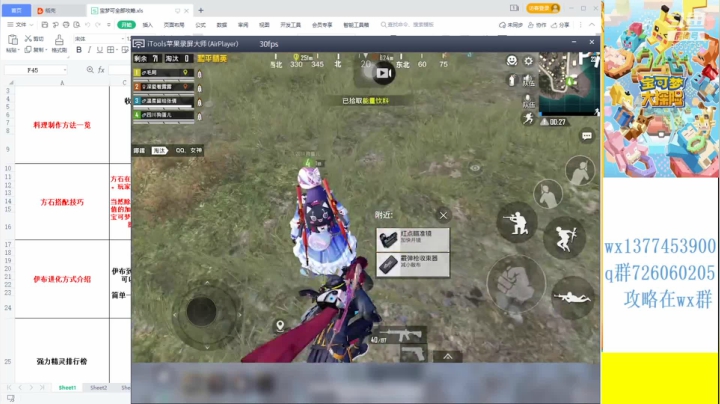This screenshot has width=720, height=404.
Task: Tap the auto-run sprint icon
Action: tap(528, 119)
